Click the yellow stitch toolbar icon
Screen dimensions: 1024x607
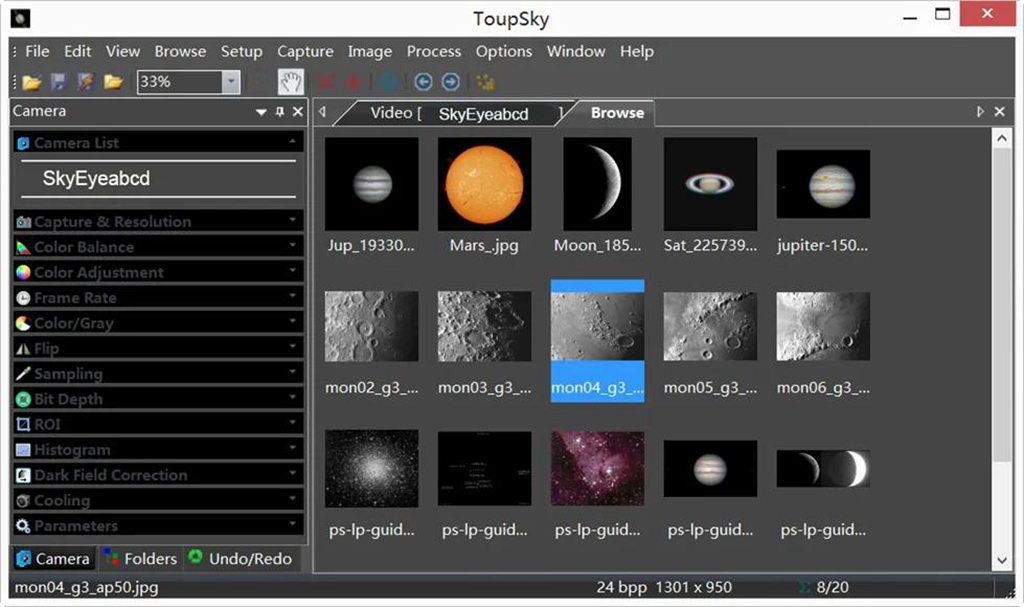(485, 82)
